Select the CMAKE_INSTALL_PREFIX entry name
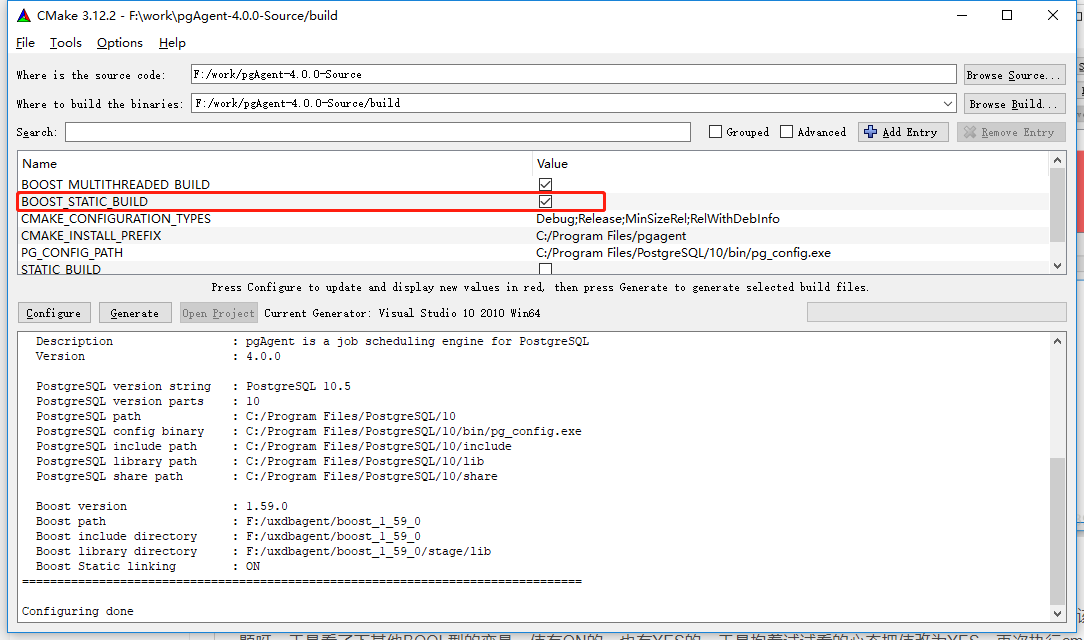Viewport: 1084px width, 640px height. coord(91,236)
